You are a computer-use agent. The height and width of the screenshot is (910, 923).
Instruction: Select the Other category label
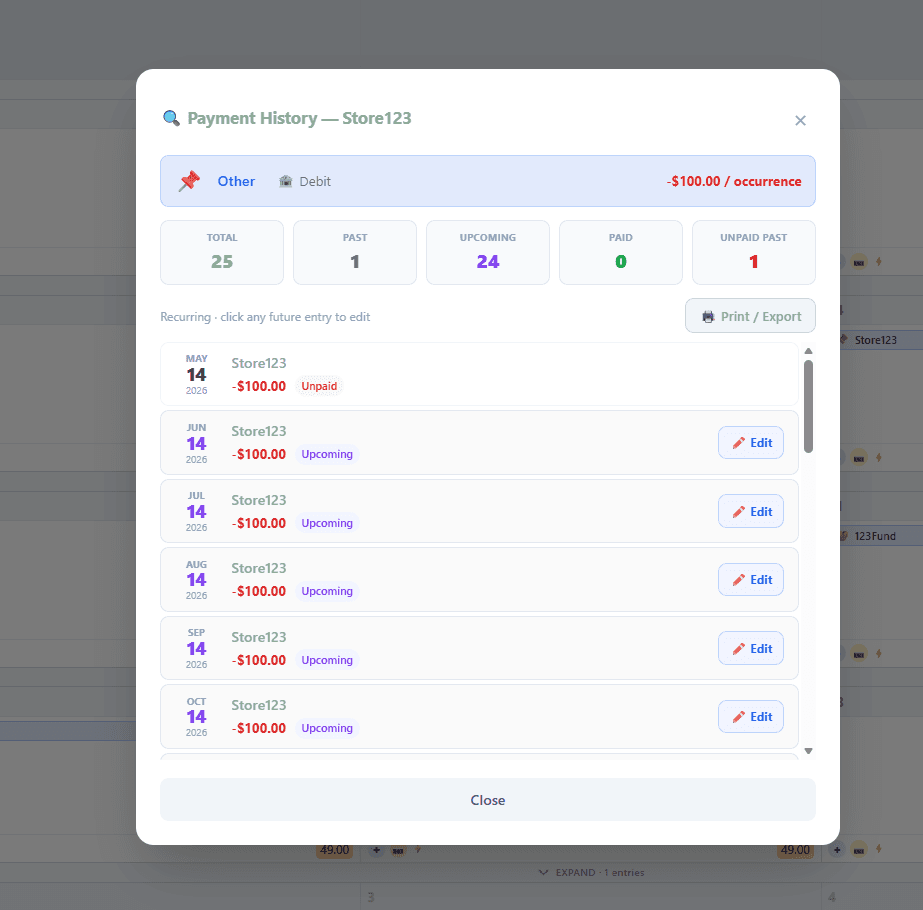(x=236, y=181)
